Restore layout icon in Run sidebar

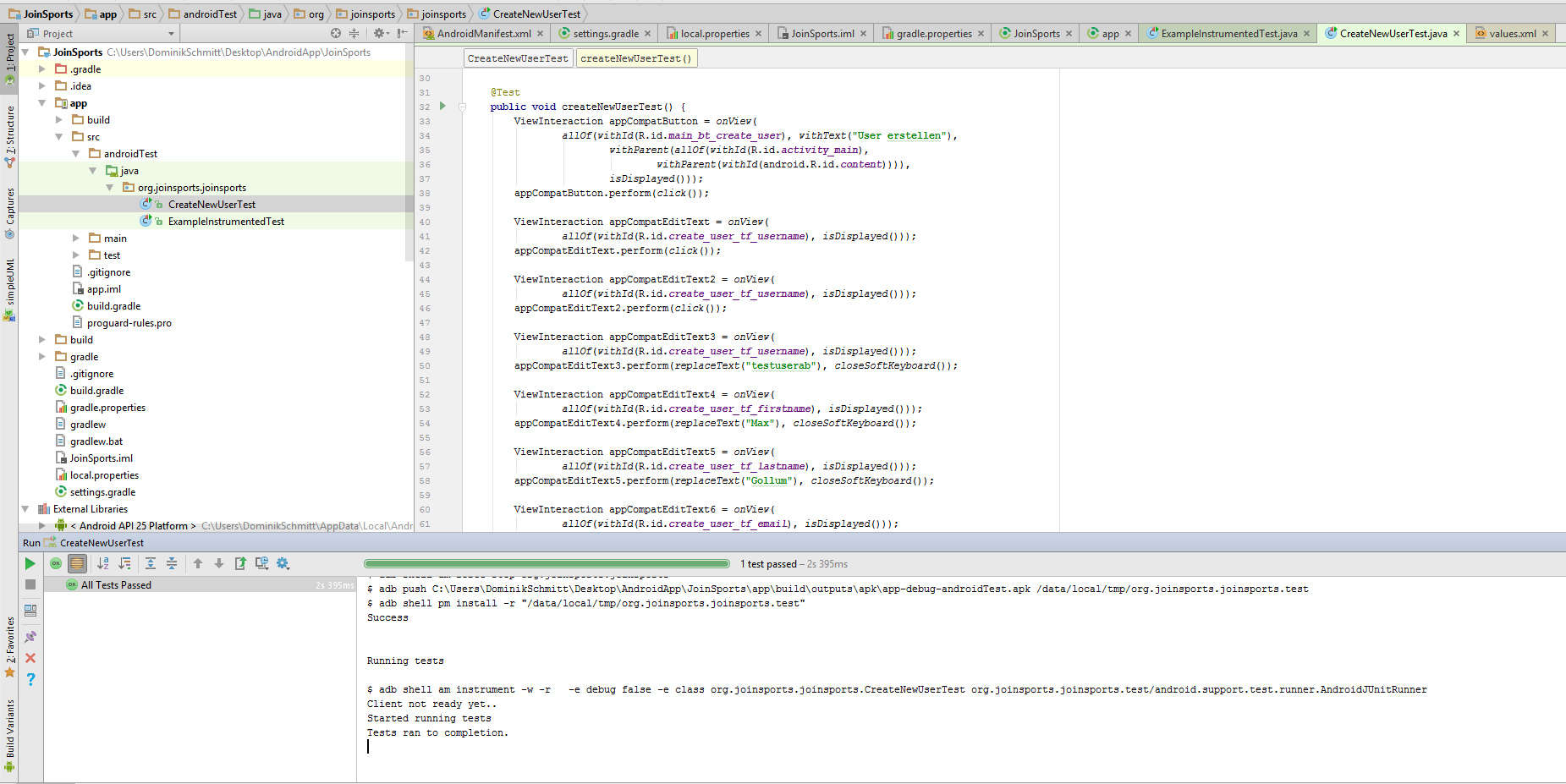coord(30,611)
